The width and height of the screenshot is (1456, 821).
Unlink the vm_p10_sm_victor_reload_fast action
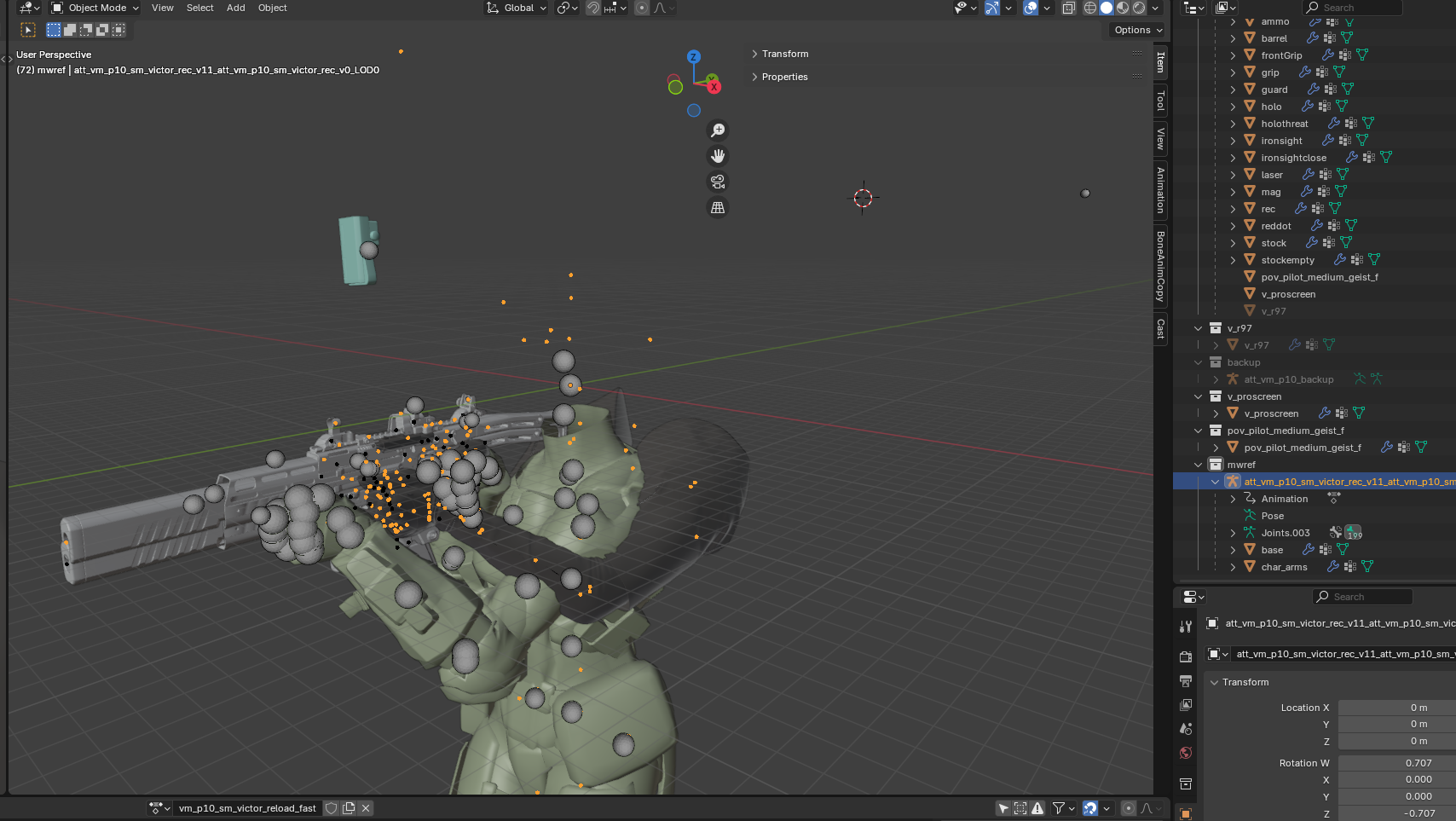(x=366, y=808)
